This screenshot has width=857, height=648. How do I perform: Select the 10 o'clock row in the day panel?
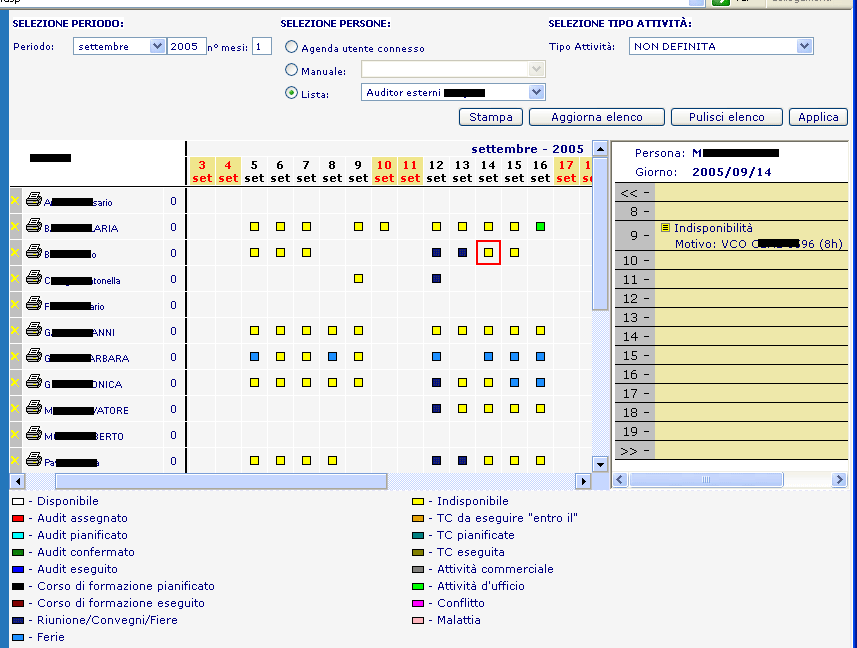point(731,261)
